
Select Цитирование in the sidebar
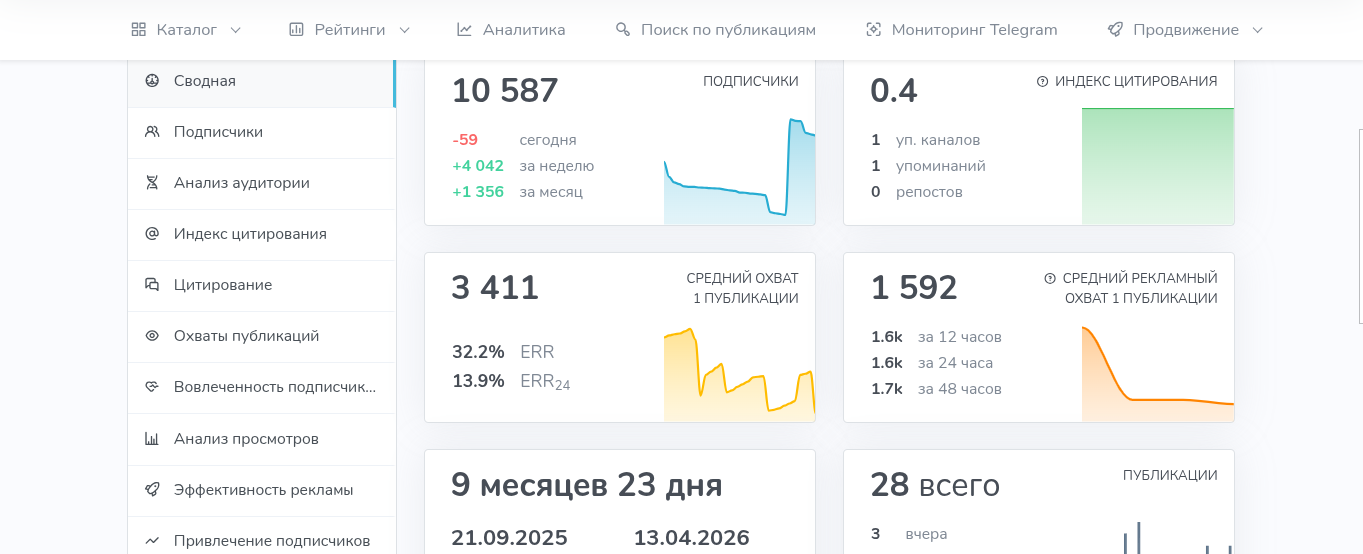[262, 285]
